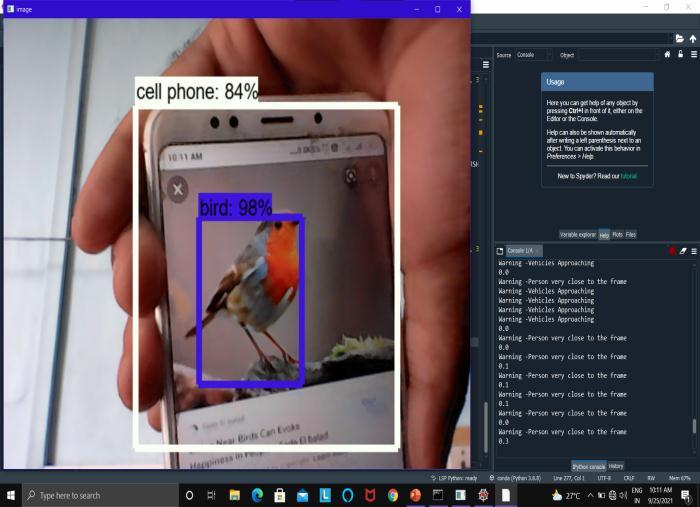This screenshot has width=700, height=507.
Task: Click the RW permission status entry
Action: coord(651,478)
